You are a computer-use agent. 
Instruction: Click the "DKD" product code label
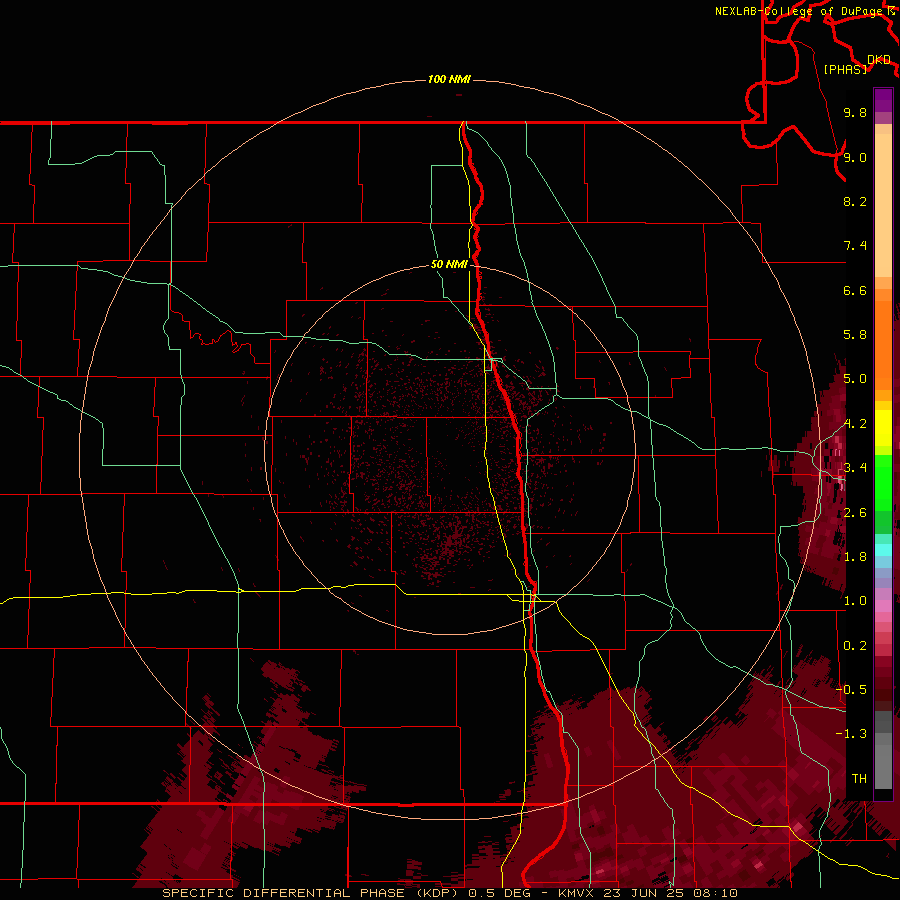point(879,60)
